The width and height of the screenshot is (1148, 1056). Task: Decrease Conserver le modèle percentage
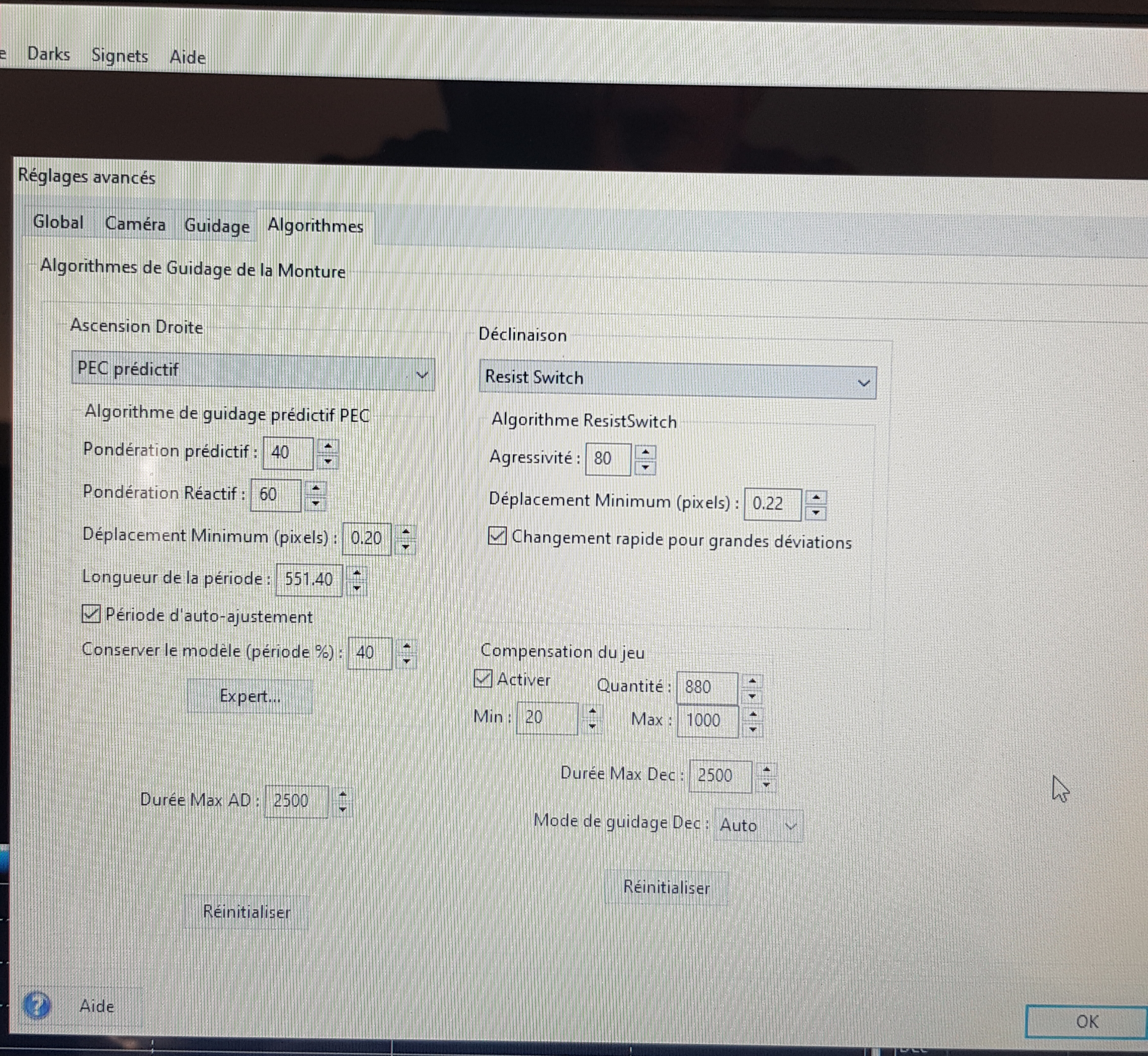pyautogui.click(x=406, y=661)
